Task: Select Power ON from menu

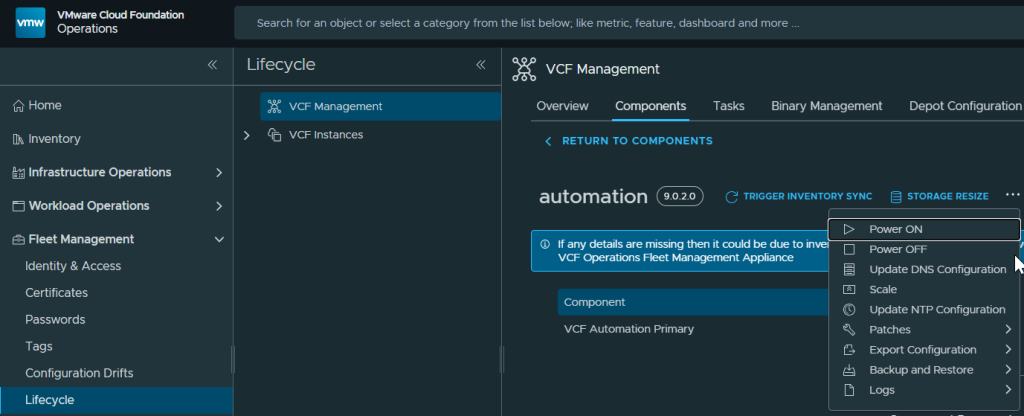Action: (895, 229)
